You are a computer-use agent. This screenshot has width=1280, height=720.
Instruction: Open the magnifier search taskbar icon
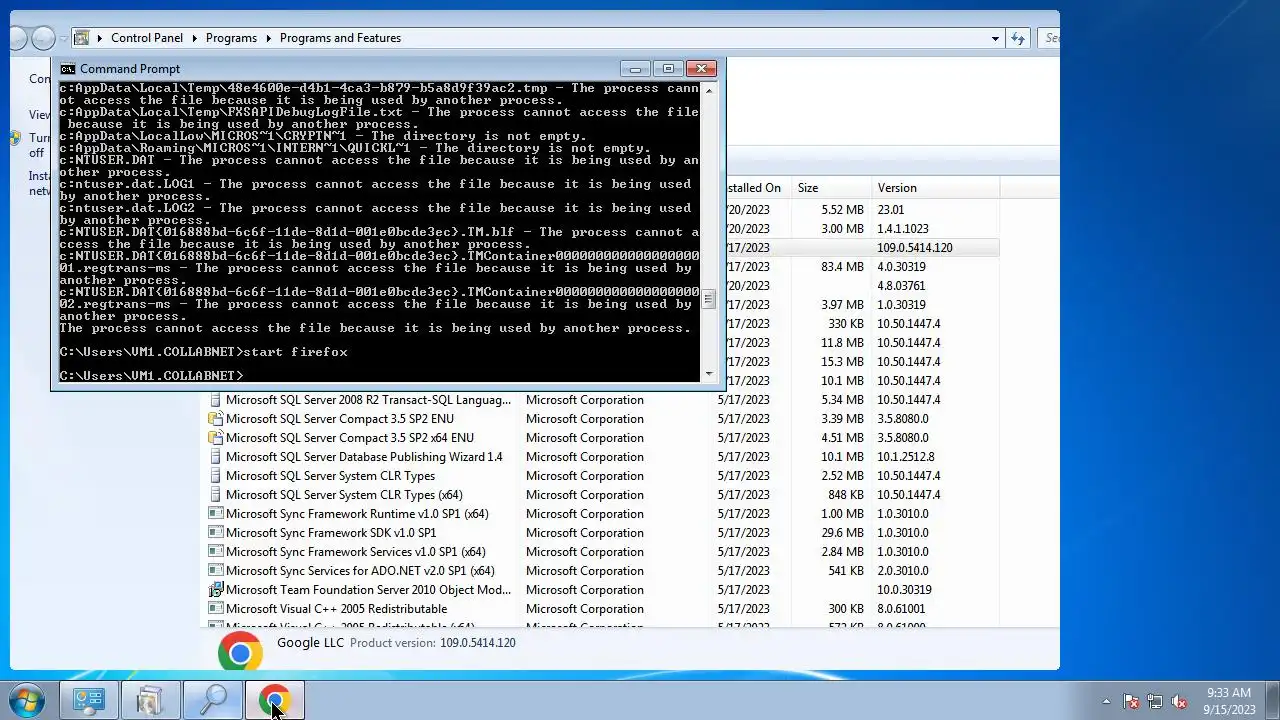click(x=212, y=701)
